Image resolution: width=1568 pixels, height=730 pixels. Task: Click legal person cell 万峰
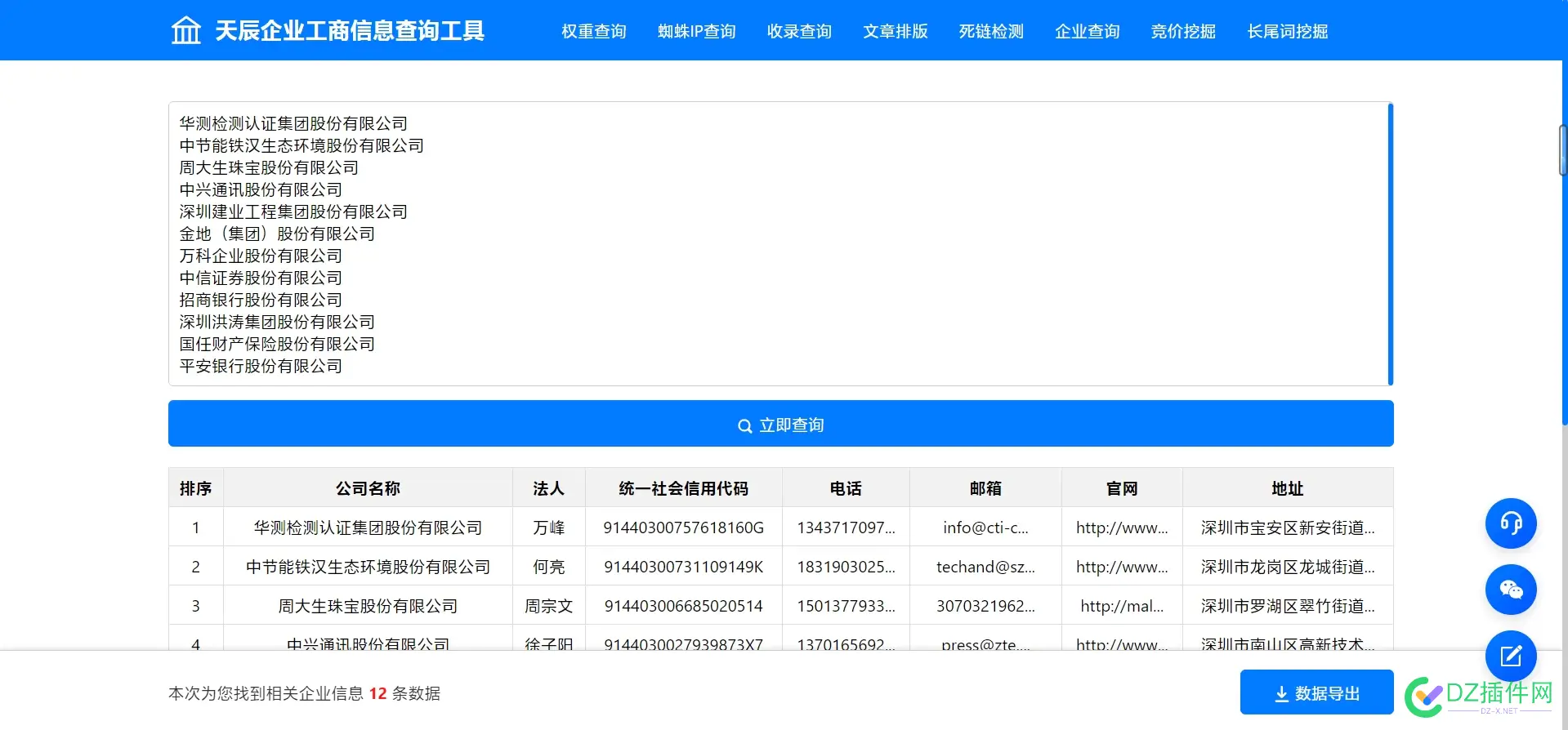coord(548,527)
